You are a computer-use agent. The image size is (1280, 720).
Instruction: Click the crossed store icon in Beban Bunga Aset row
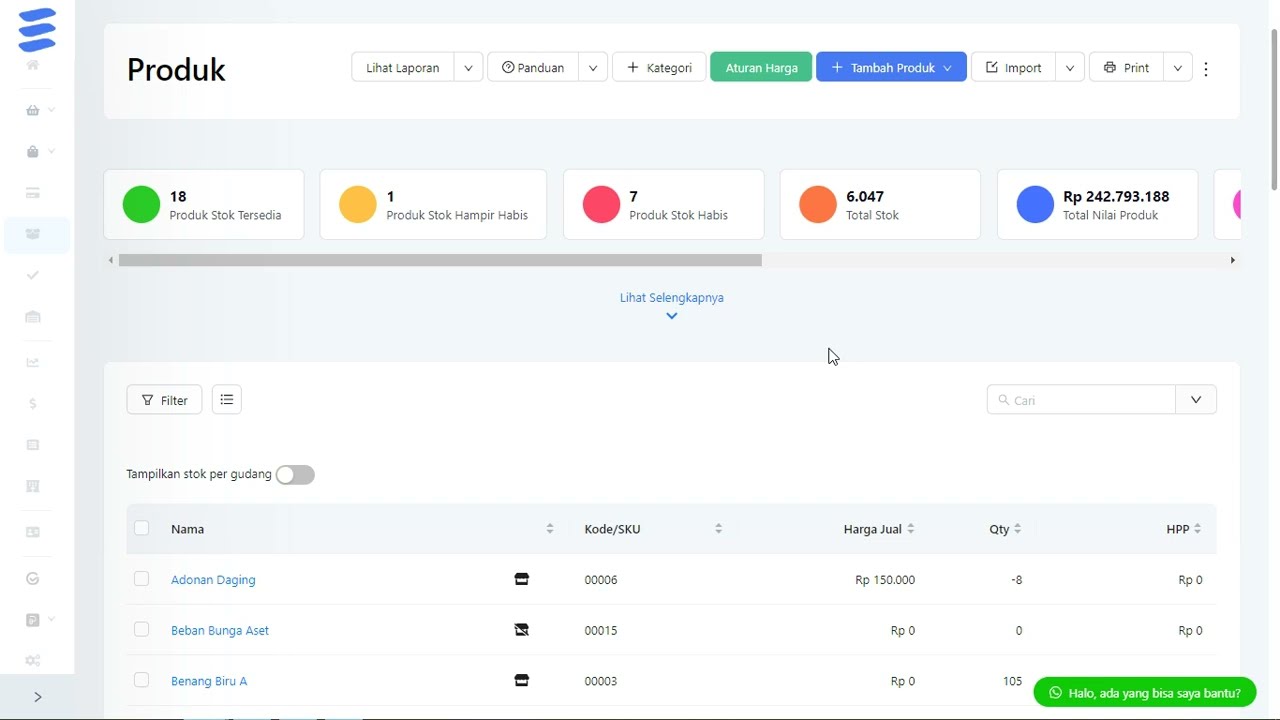tap(521, 630)
